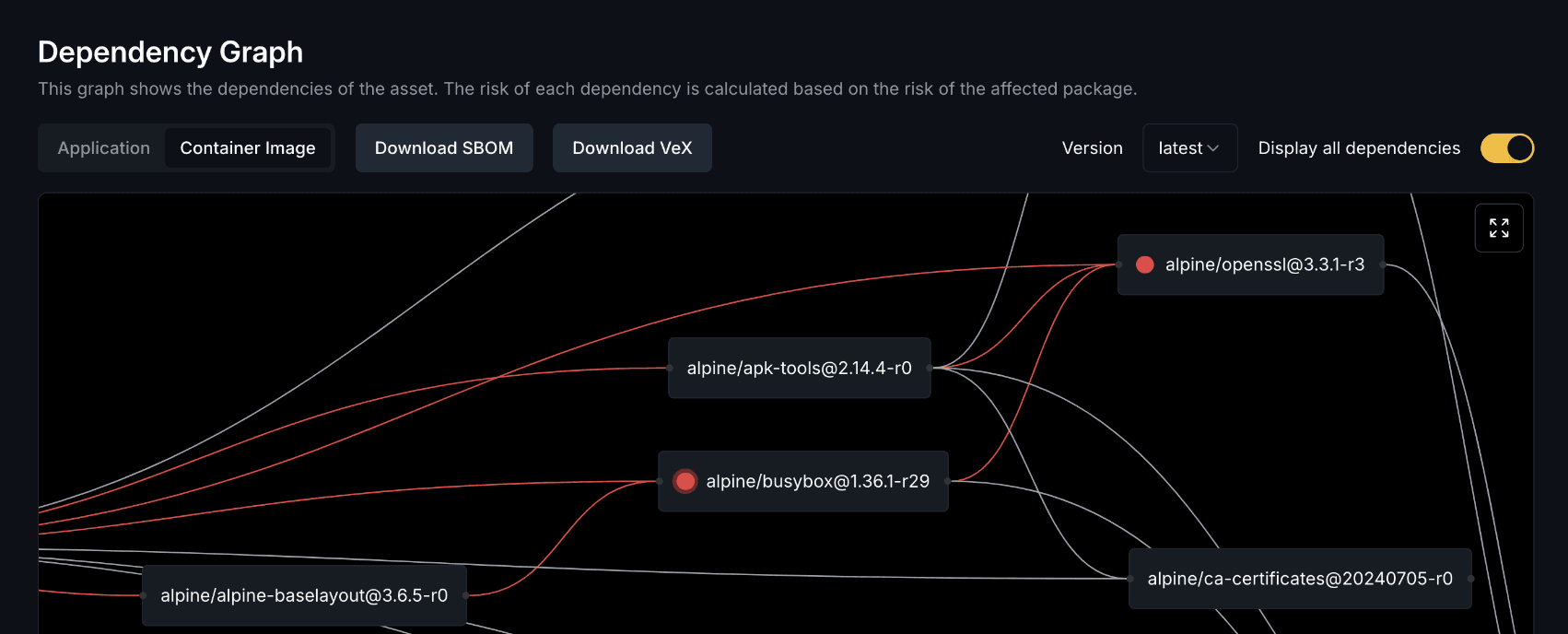Select the Container Image tab

248,147
